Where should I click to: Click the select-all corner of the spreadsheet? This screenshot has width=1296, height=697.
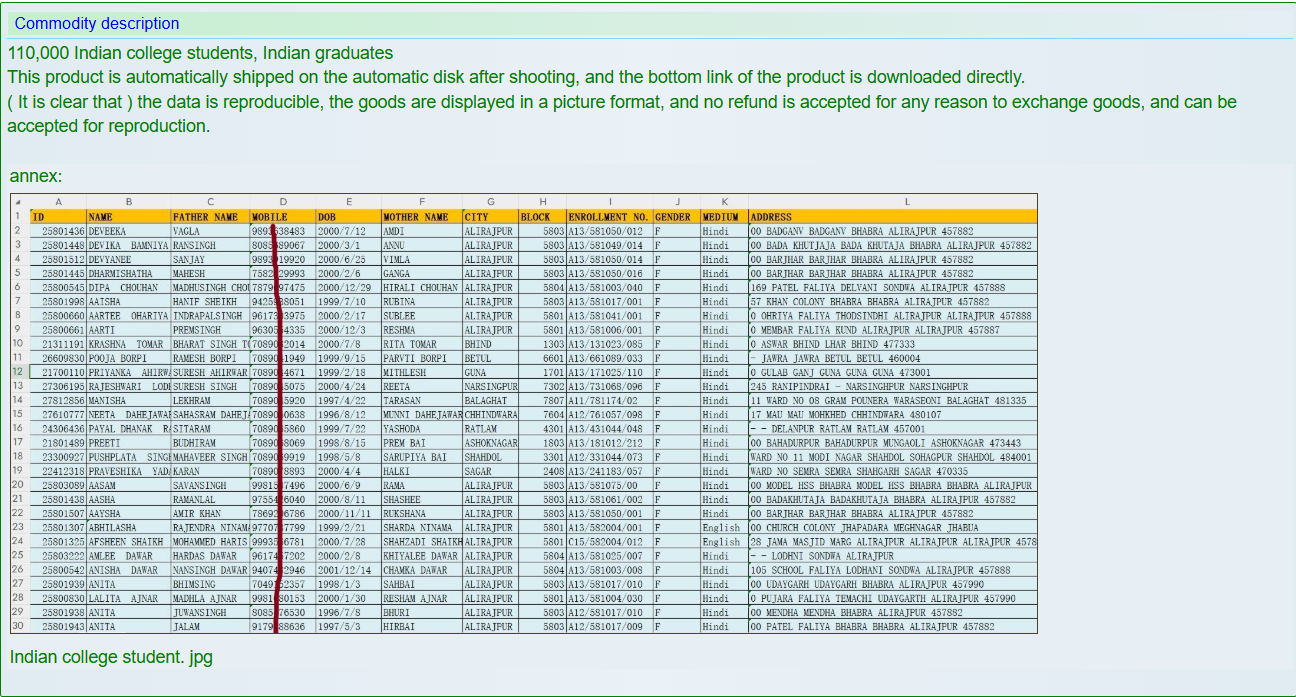click(18, 202)
